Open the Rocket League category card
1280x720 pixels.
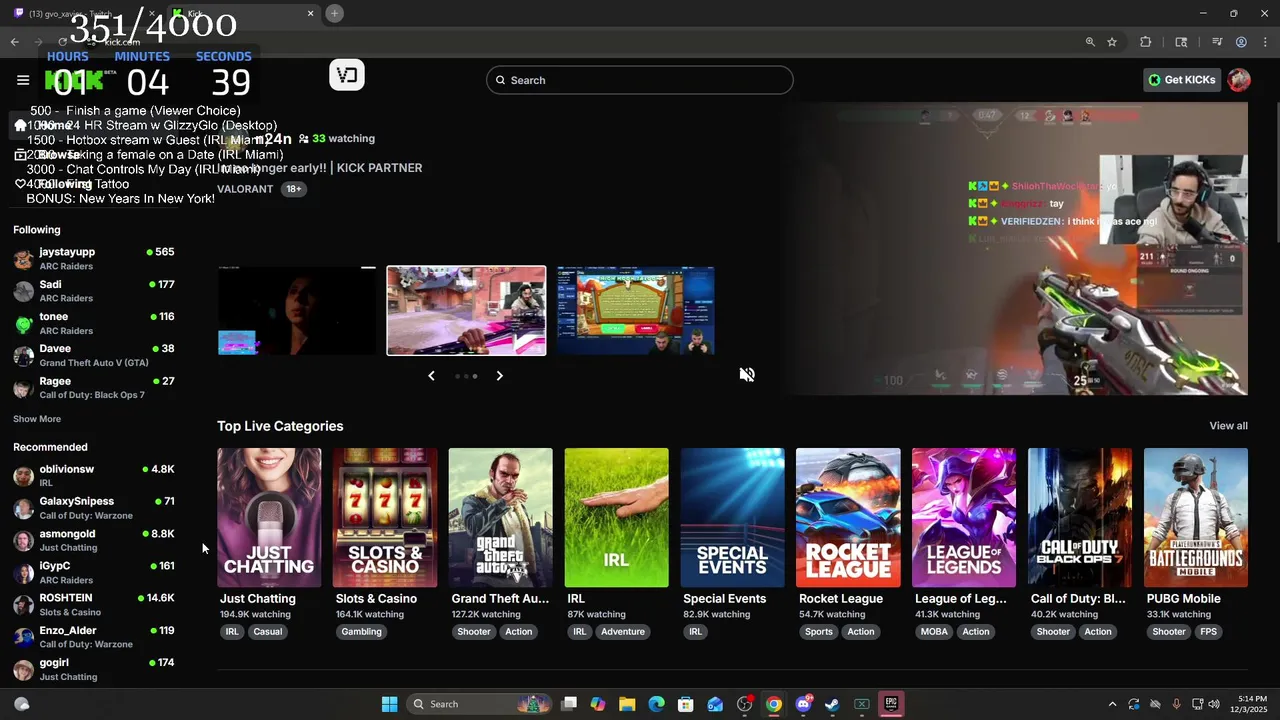848,517
